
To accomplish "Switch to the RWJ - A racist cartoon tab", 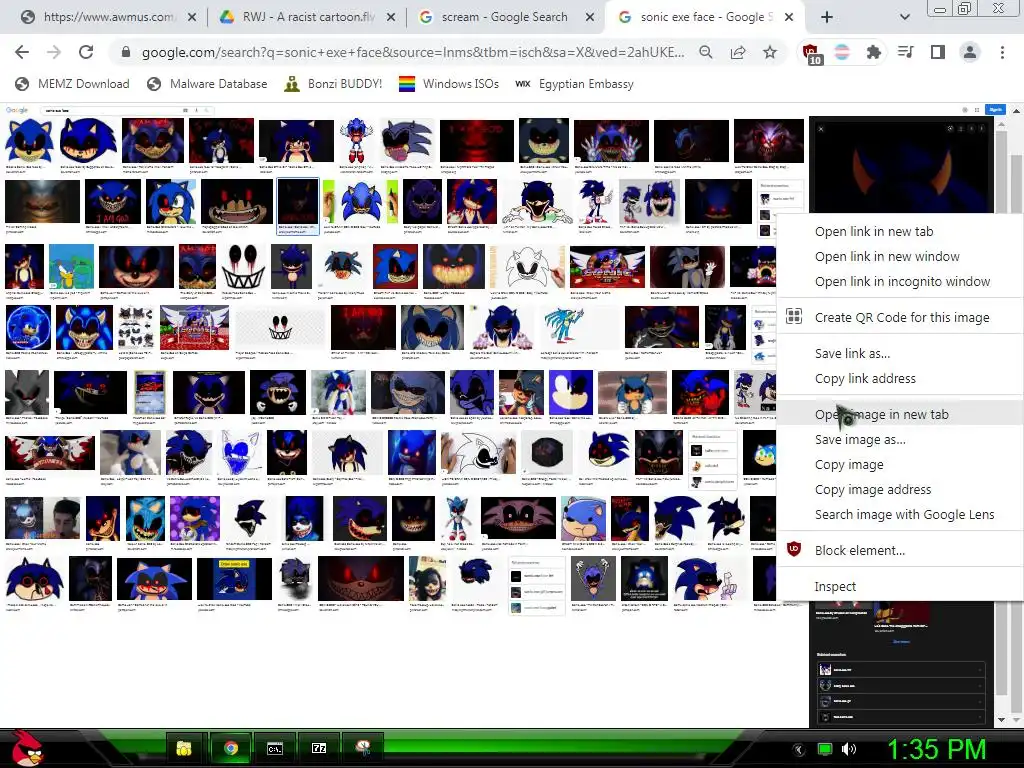I will [306, 18].
